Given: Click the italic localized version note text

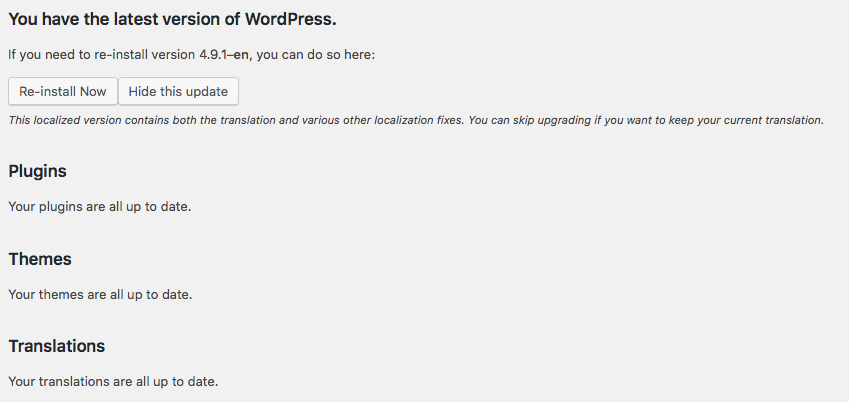Looking at the screenshot, I should (x=416, y=120).
